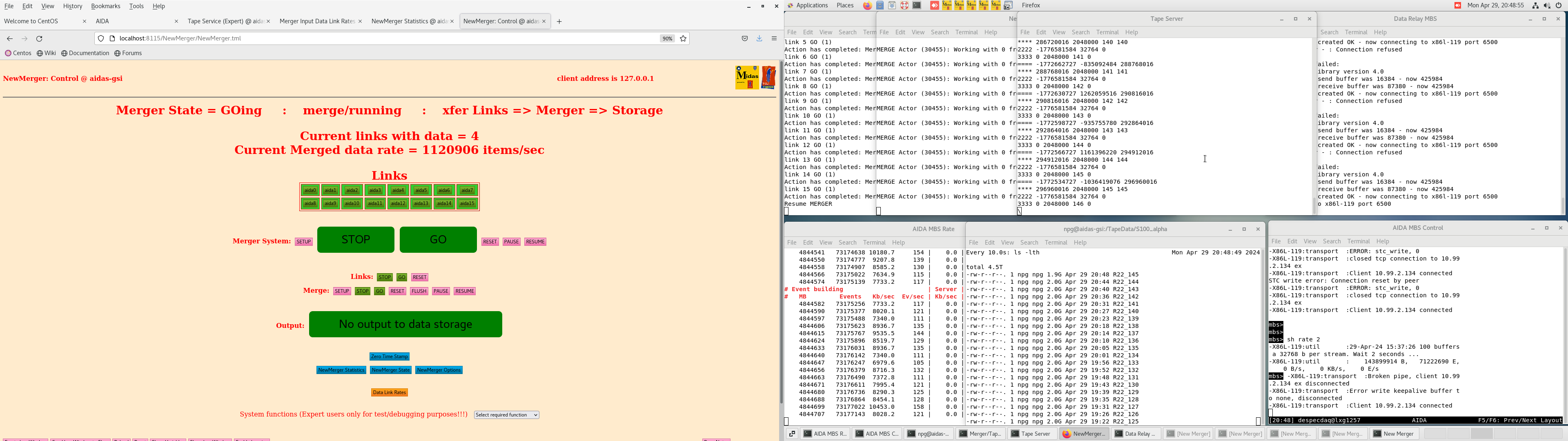Open the Documentation bookmark link

coord(85,53)
